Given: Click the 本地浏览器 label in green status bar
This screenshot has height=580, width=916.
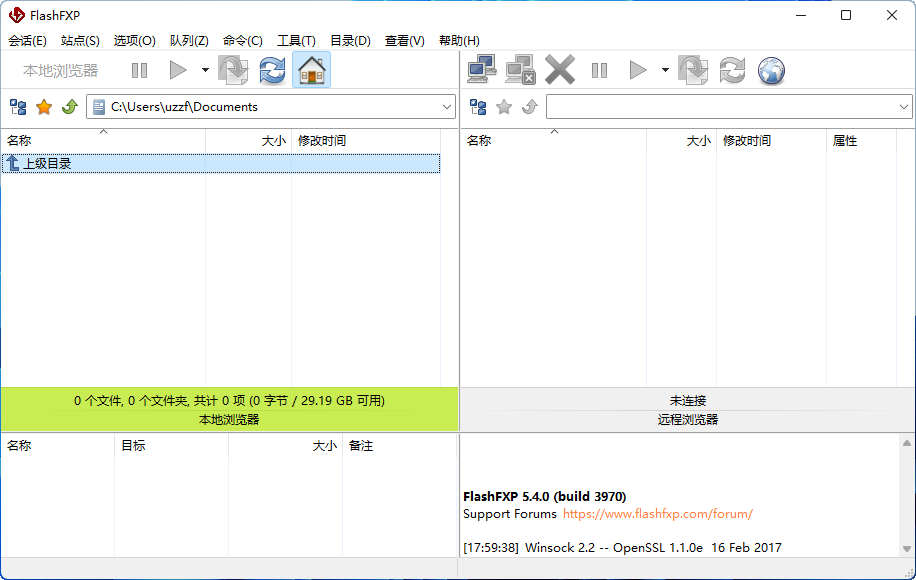Looking at the screenshot, I should pyautogui.click(x=229, y=419).
